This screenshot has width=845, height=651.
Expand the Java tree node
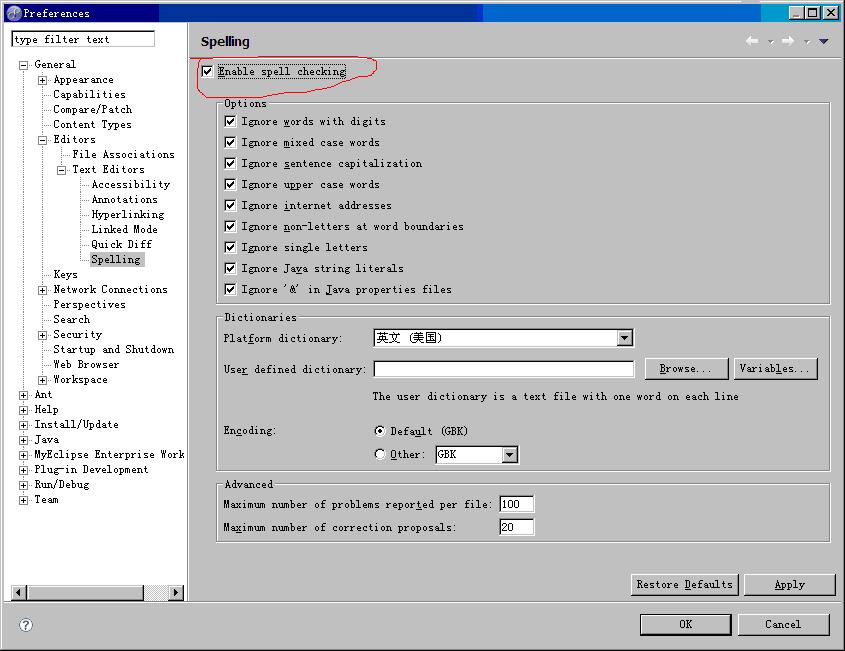point(24,440)
